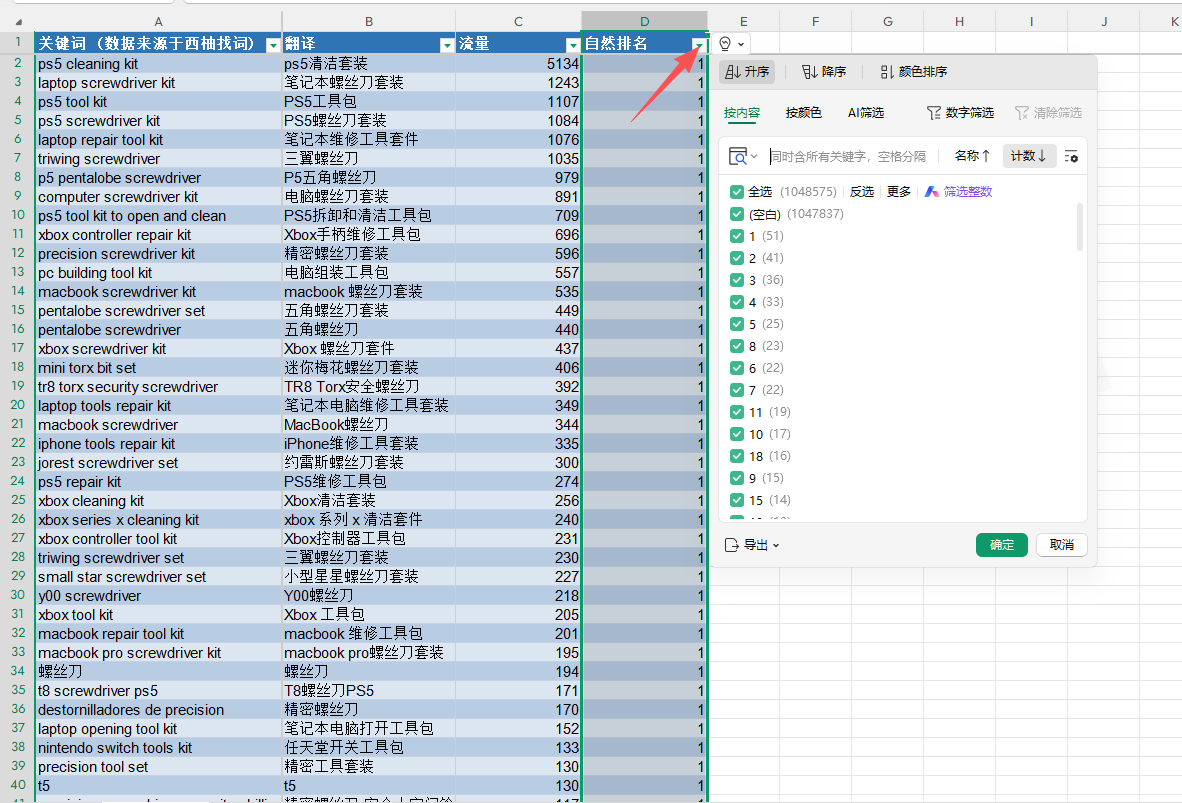Uncheck the 全选 checkbox
1182x803 pixels.
737,192
